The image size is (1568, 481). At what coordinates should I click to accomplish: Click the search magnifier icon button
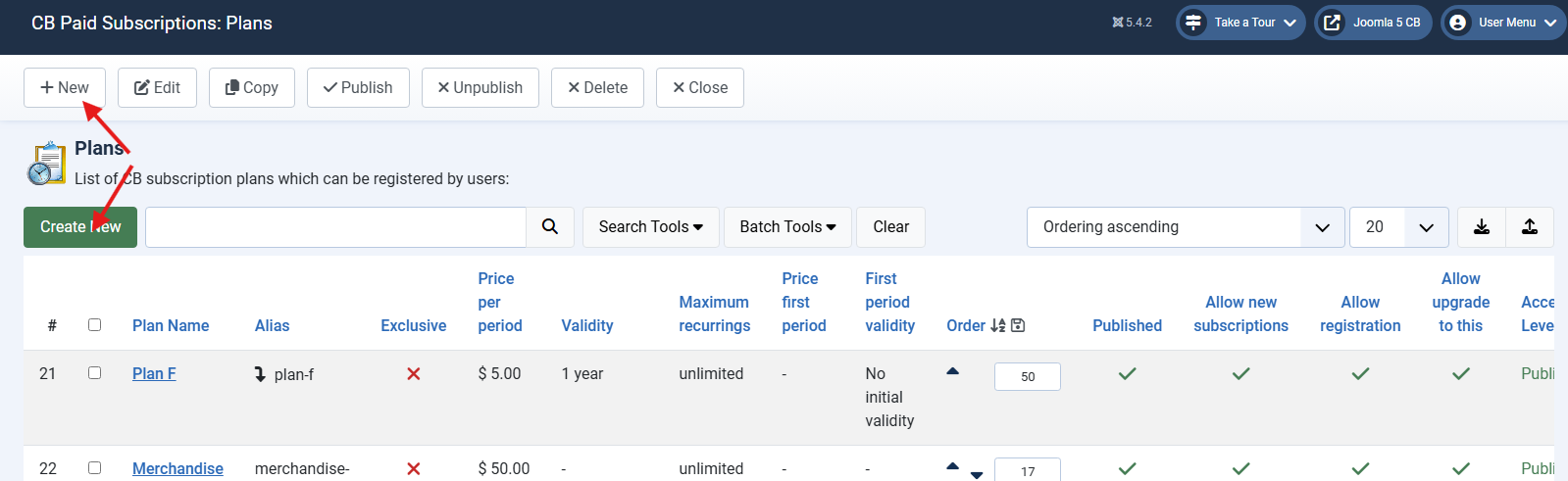(550, 227)
